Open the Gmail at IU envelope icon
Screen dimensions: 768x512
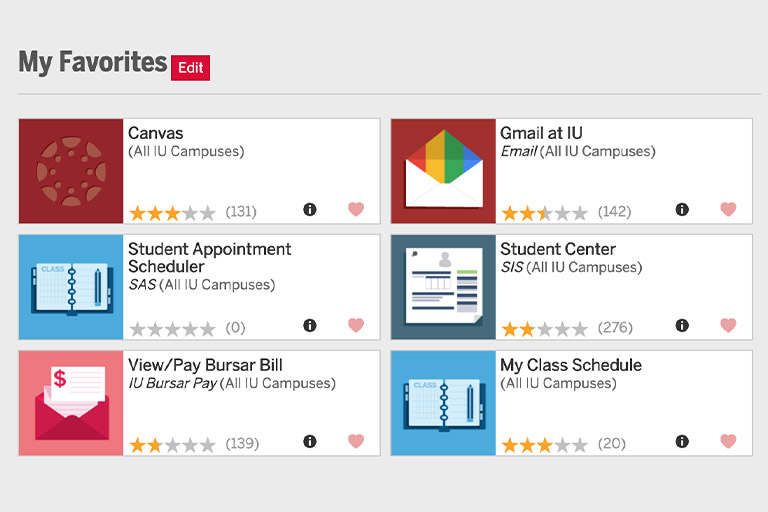[x=443, y=171]
